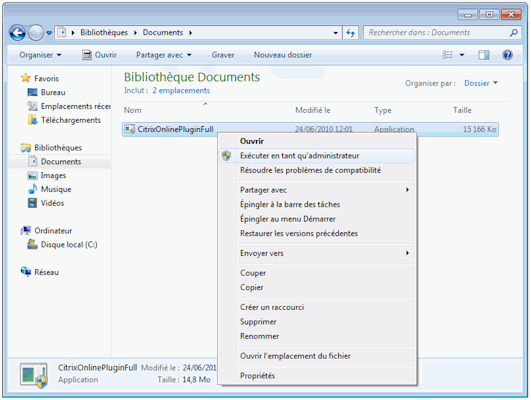Click the blue help icon
This screenshot has height=400, width=531.
(507, 55)
